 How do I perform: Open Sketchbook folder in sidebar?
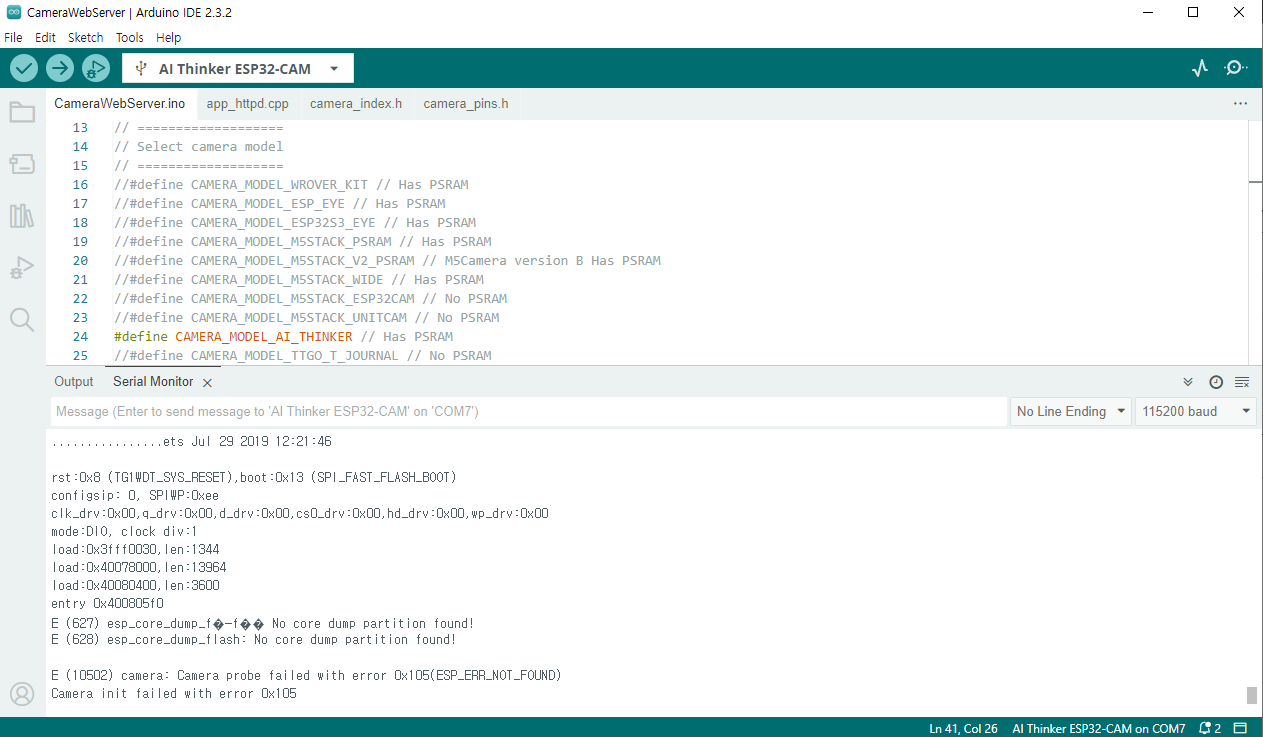(22, 112)
